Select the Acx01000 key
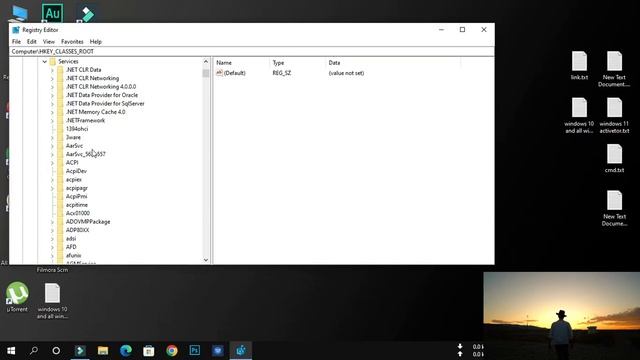Viewport: 640px width, 360px height. coord(78,213)
